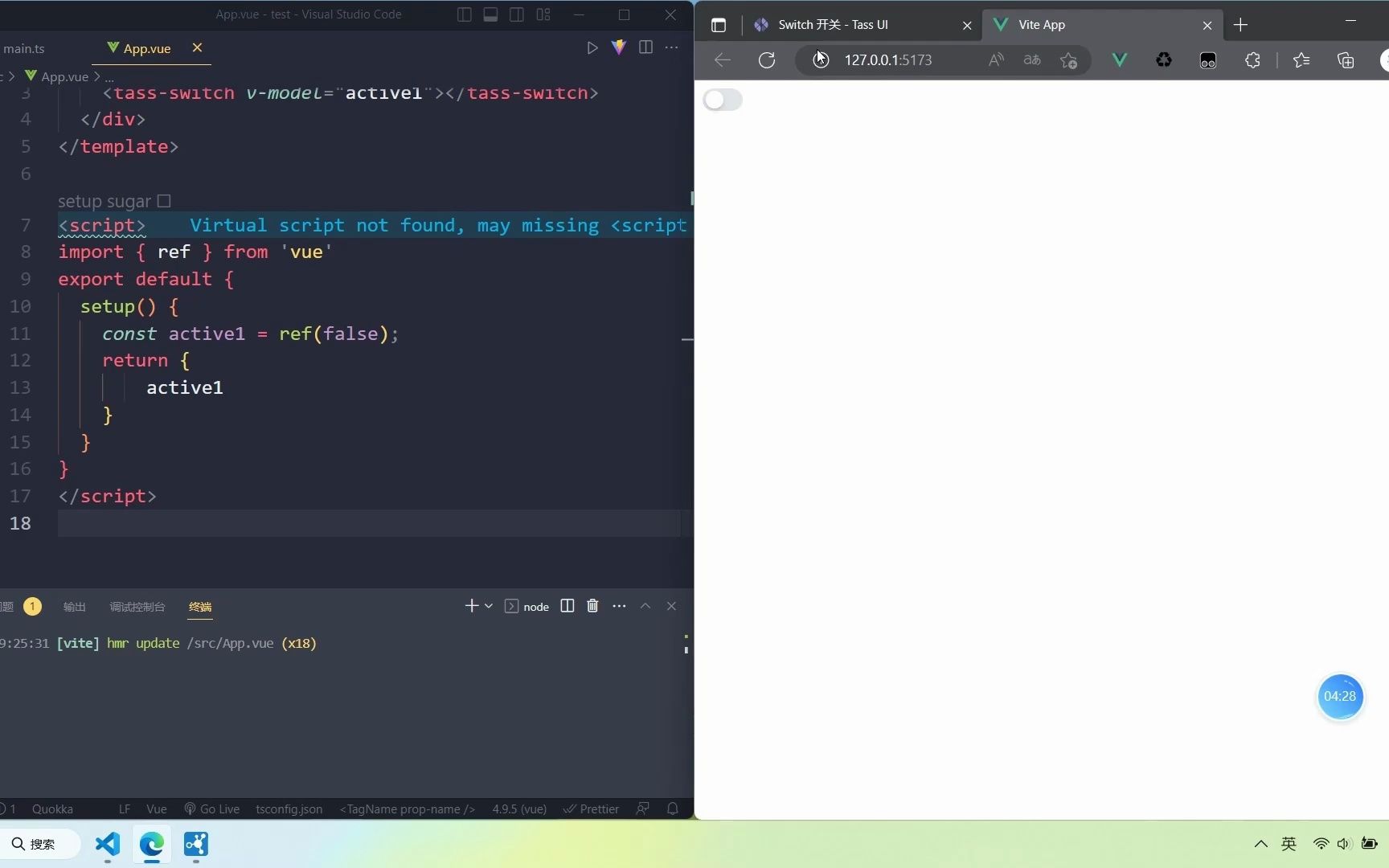Change the LF line ending setting
Viewport: 1389px width, 868px height.
click(x=125, y=809)
